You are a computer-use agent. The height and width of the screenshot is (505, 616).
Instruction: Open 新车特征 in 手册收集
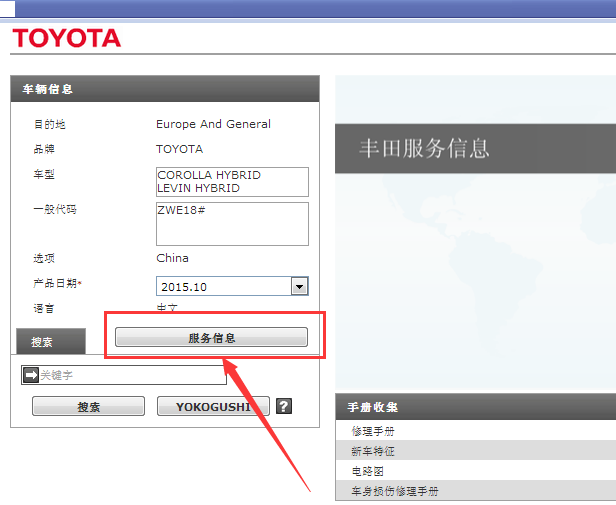point(373,451)
